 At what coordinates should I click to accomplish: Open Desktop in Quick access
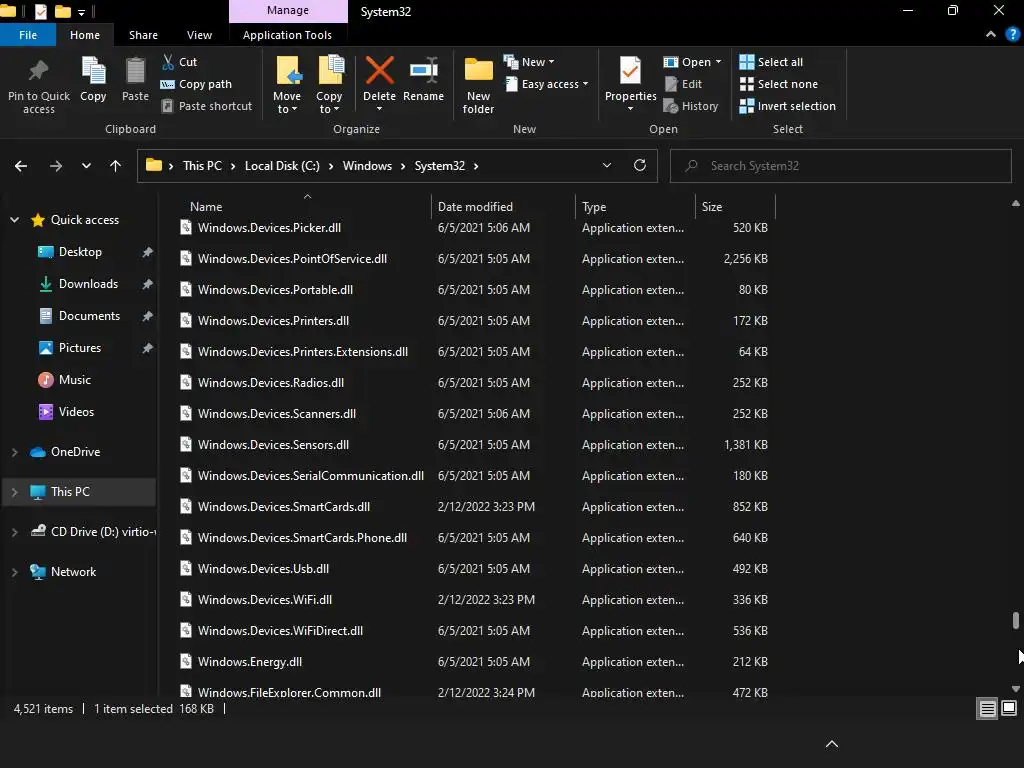(x=80, y=252)
